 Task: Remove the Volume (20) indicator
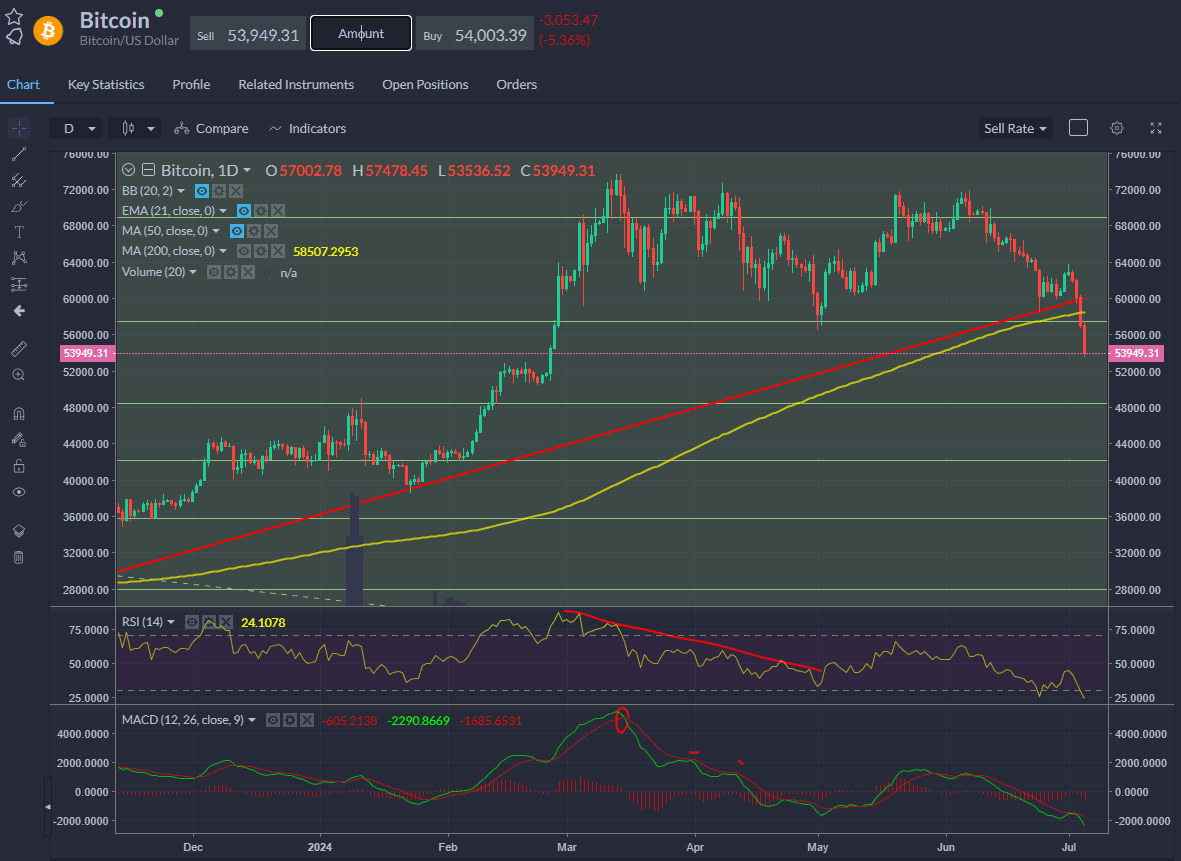click(x=248, y=272)
